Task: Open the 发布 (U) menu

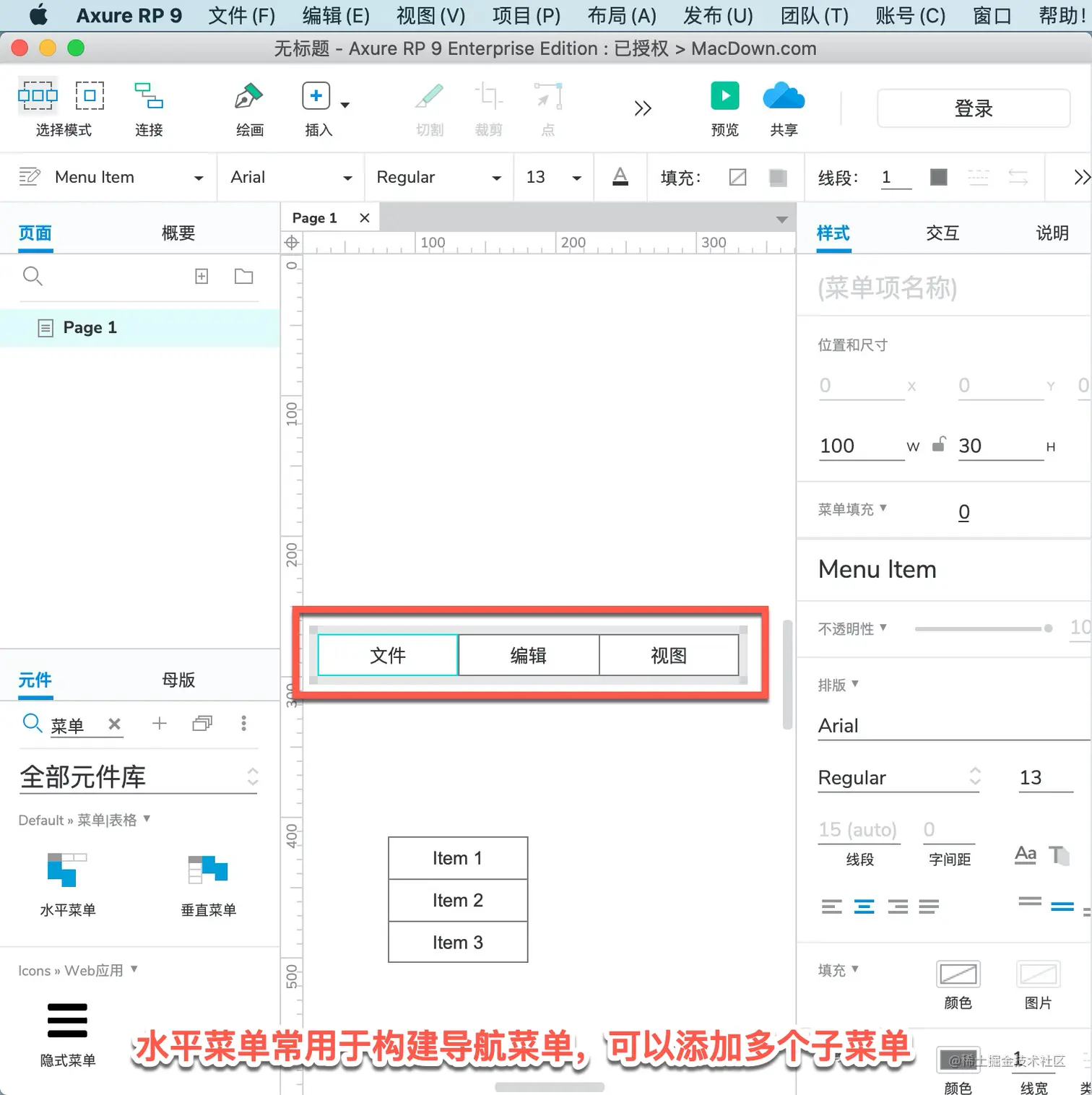Action: (x=719, y=15)
